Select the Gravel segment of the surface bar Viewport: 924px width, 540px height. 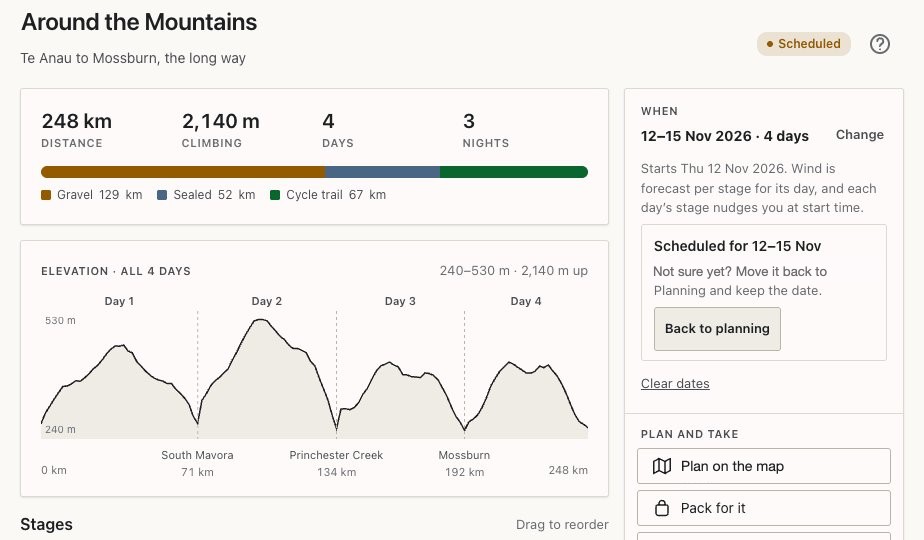pyautogui.click(x=183, y=172)
